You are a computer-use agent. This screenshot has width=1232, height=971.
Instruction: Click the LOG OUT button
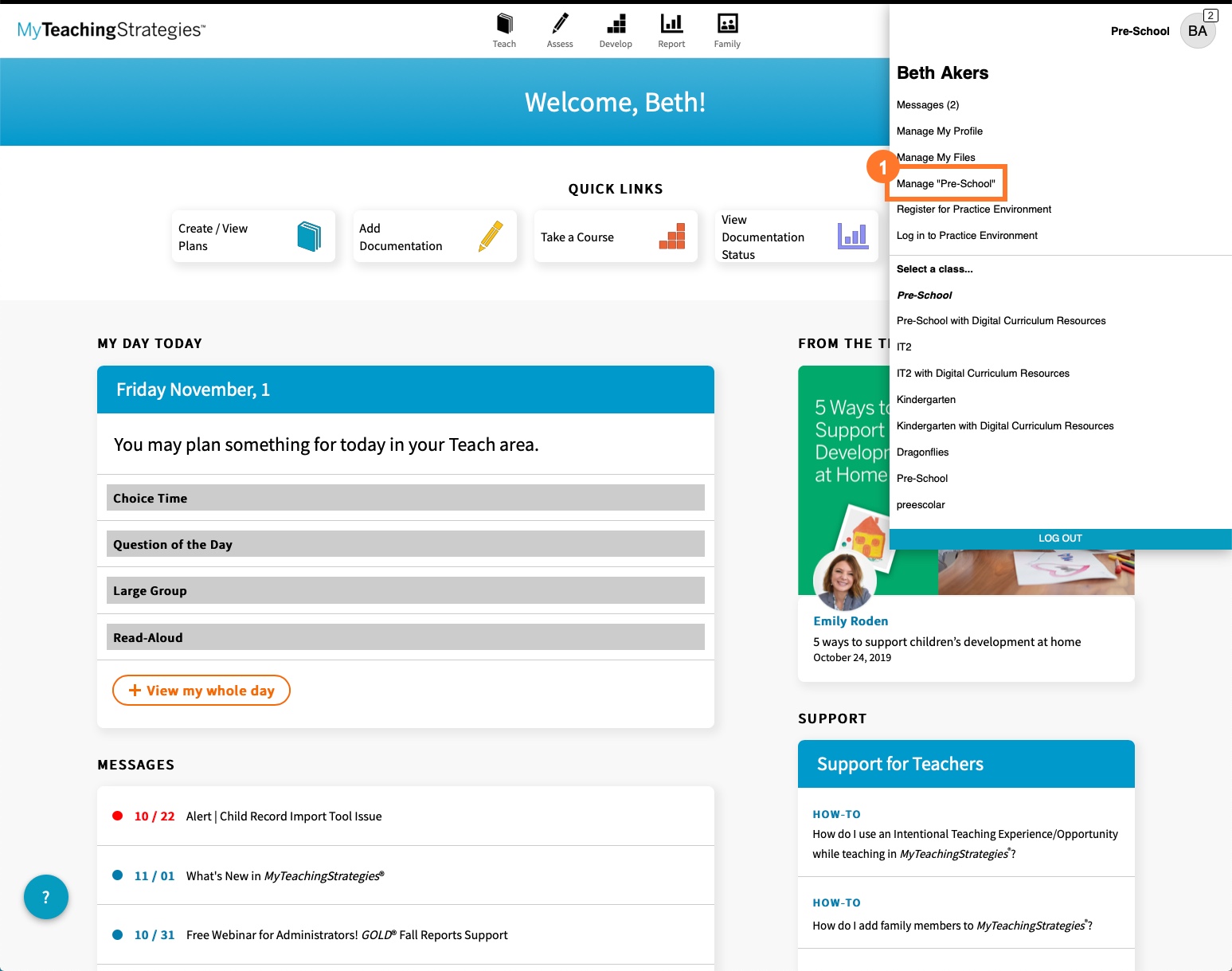click(1059, 538)
